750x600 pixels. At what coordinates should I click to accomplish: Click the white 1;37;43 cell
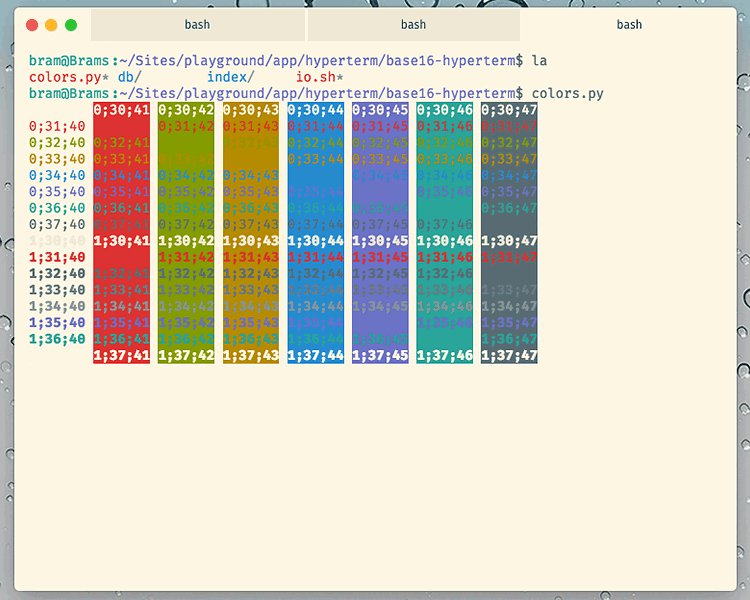coord(251,355)
